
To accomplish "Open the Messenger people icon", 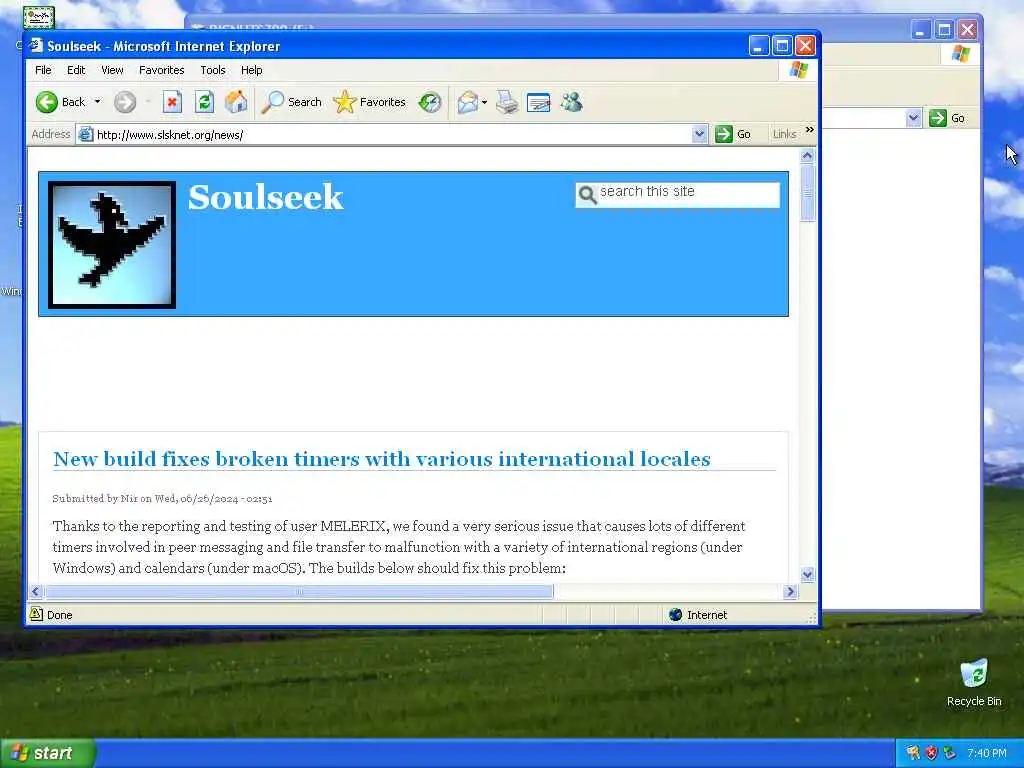I will click(571, 102).
